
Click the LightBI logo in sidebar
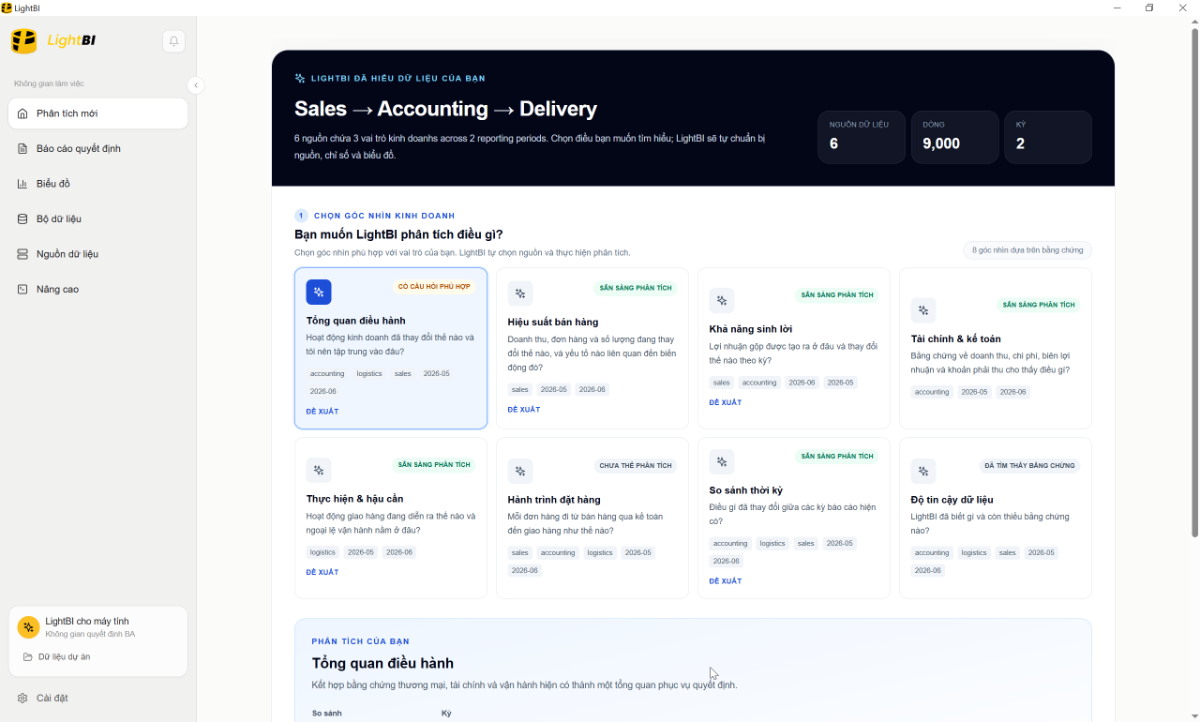54,41
